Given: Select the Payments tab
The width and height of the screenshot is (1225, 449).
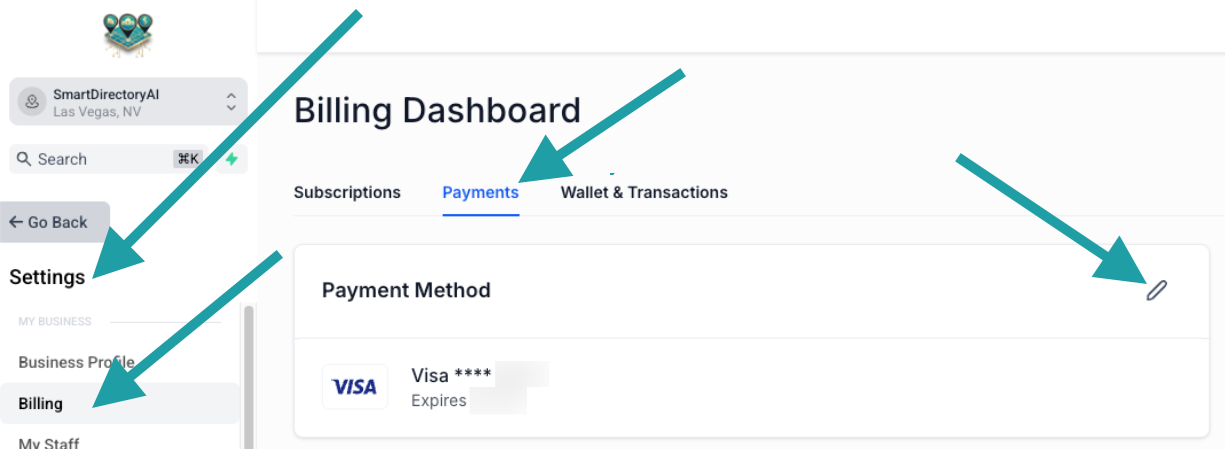Looking at the screenshot, I should pyautogui.click(x=481, y=192).
